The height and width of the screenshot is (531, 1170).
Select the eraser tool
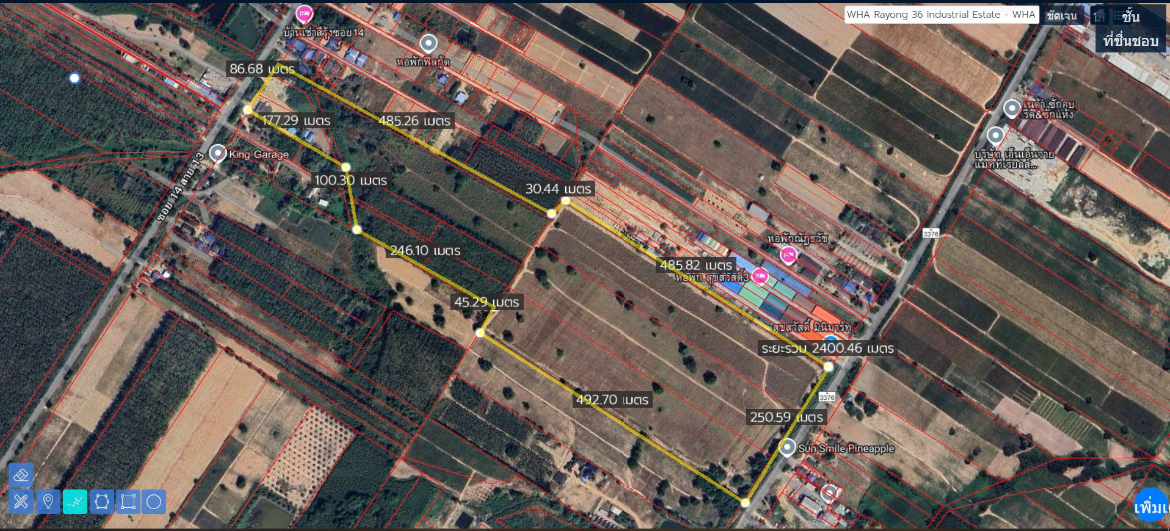[x=21, y=475]
